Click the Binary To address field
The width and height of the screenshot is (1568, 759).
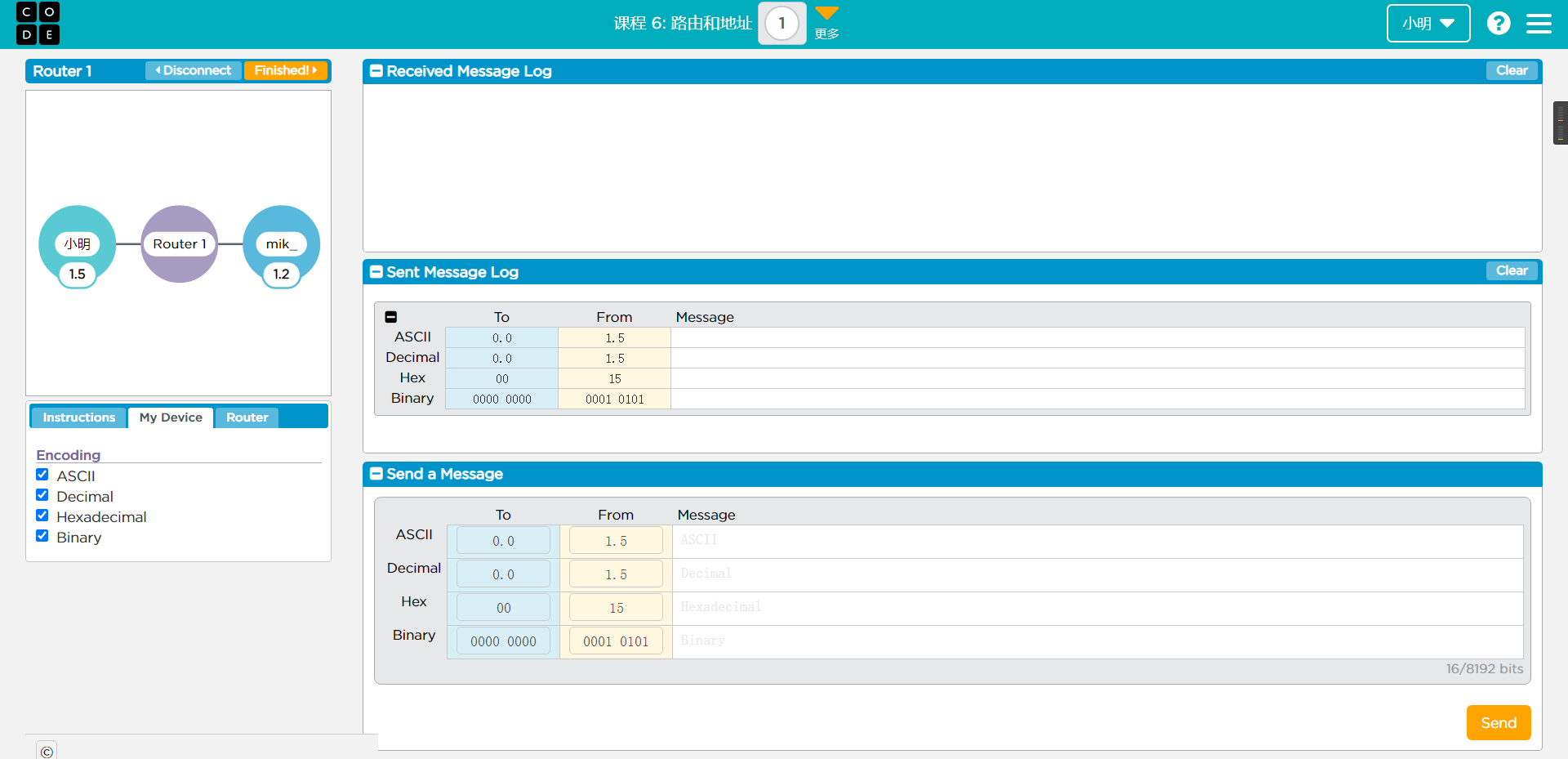(x=503, y=641)
